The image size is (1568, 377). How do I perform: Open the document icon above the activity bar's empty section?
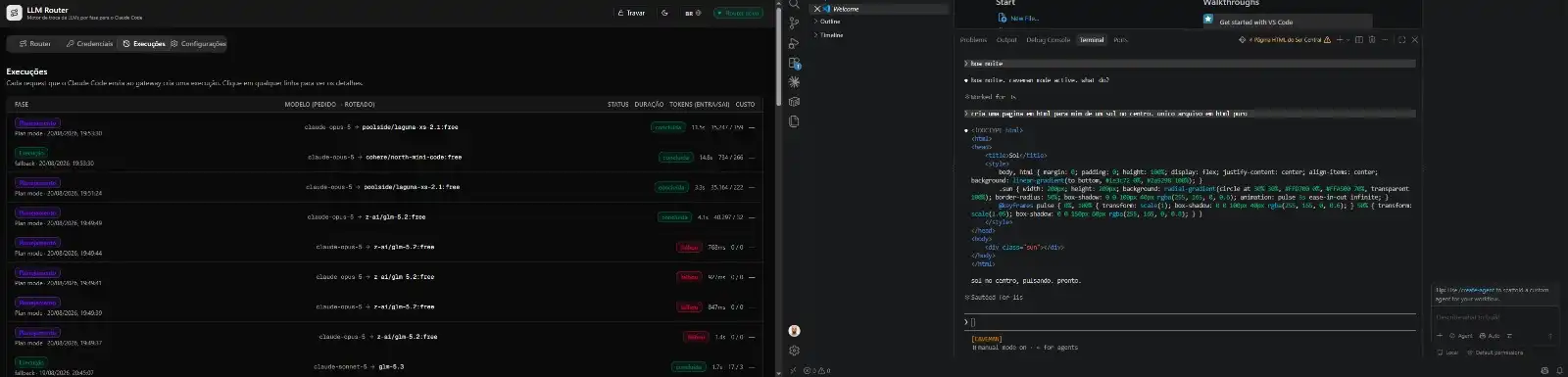(x=794, y=121)
